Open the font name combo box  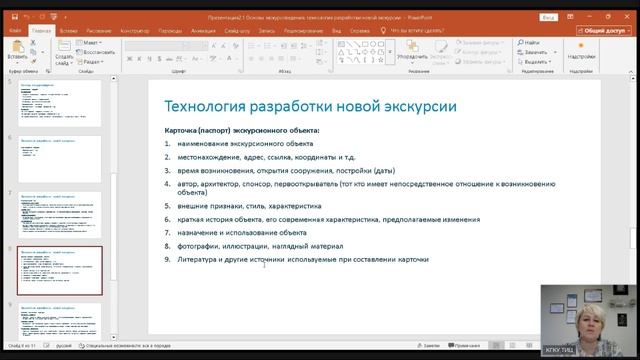(155, 46)
